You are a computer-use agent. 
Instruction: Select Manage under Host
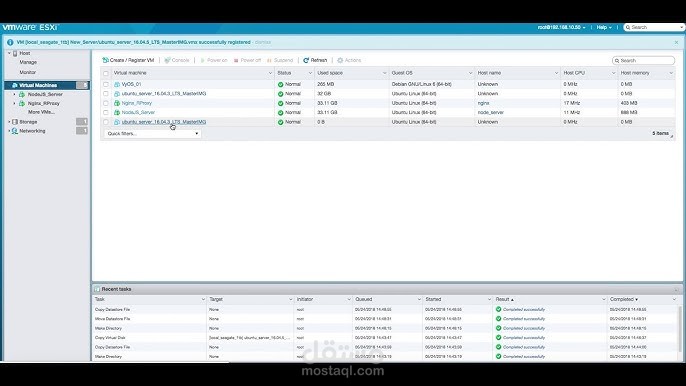(28, 63)
